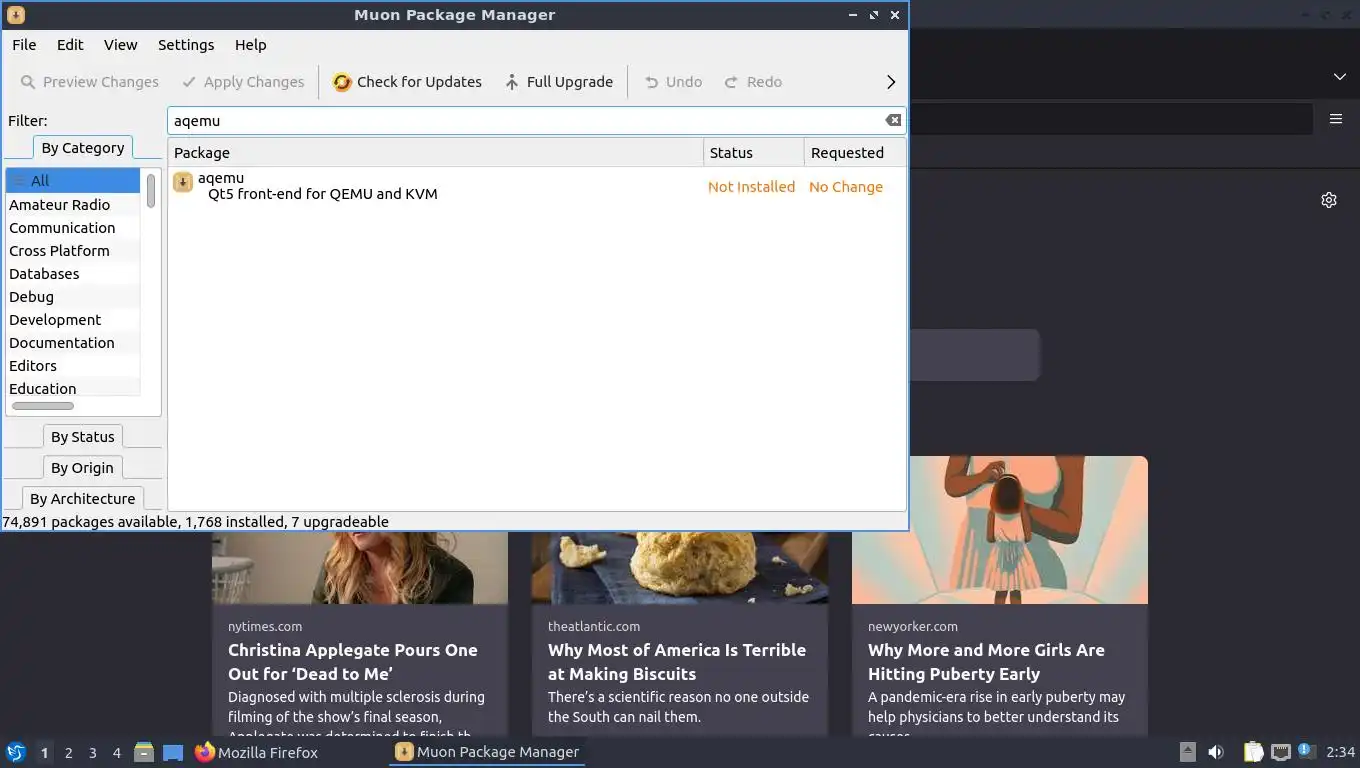The width and height of the screenshot is (1360, 768).
Task: Select the Editors category
Action: (73, 366)
